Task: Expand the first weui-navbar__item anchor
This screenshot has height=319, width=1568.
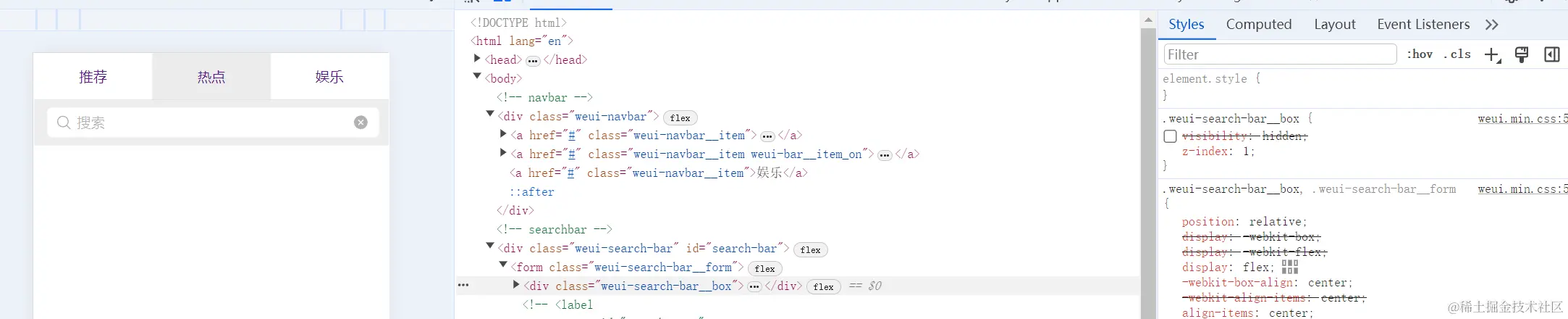Action: [x=503, y=134]
